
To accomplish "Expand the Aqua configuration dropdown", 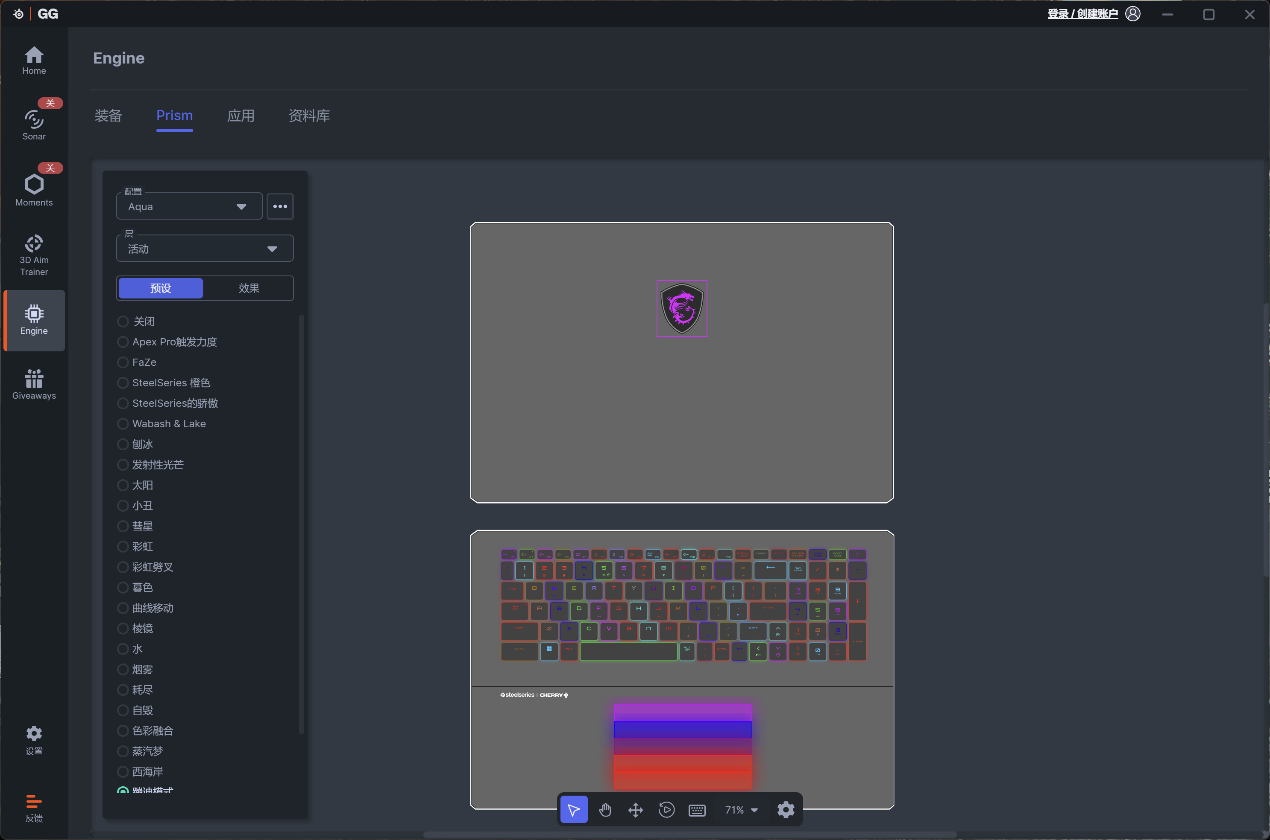I will tap(189, 207).
